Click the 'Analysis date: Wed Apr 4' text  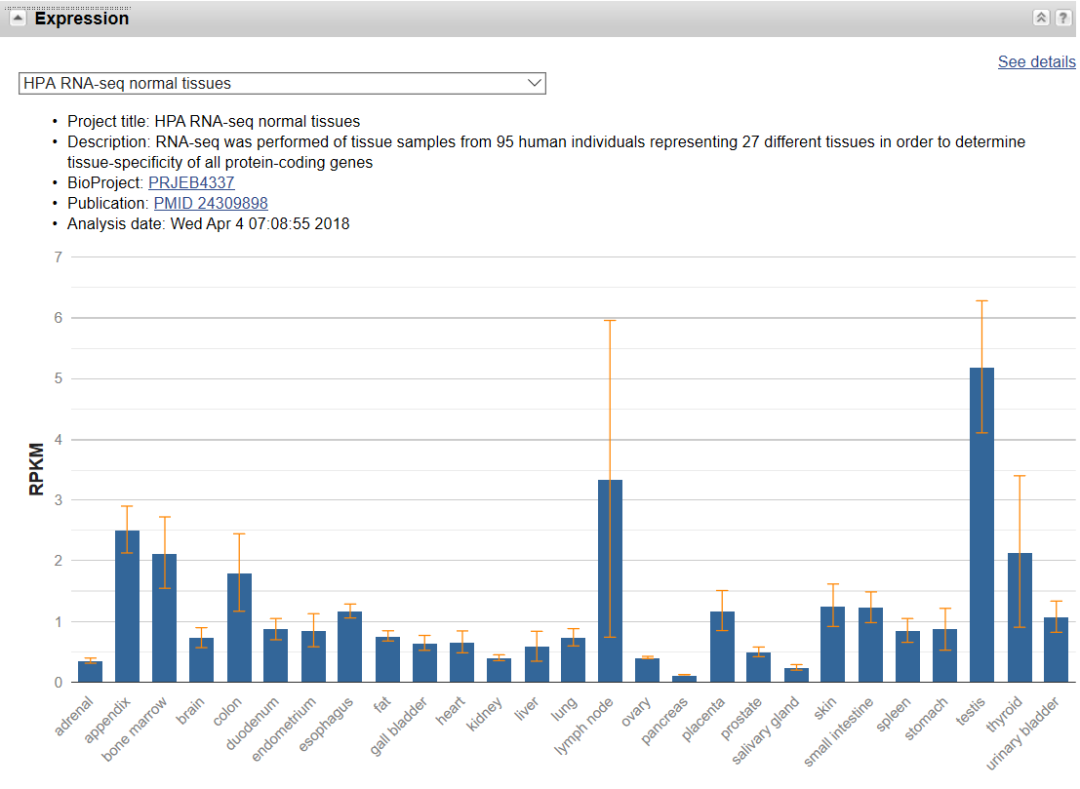click(x=208, y=224)
